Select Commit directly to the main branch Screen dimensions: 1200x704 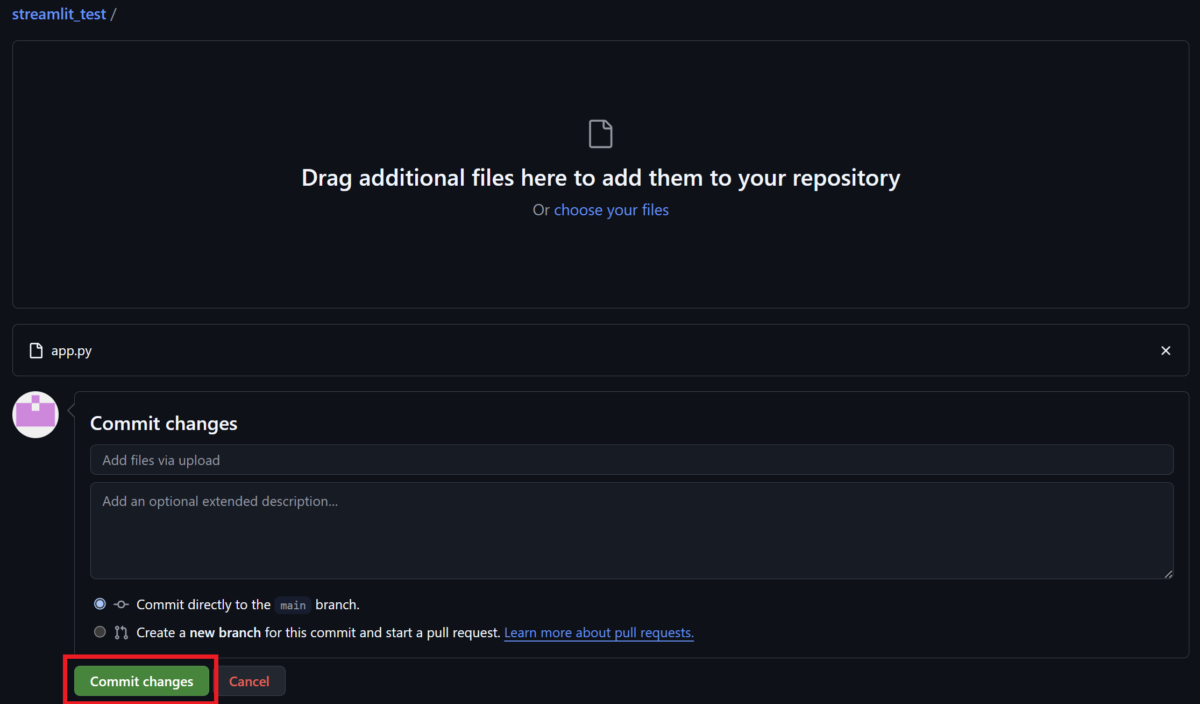pos(100,604)
